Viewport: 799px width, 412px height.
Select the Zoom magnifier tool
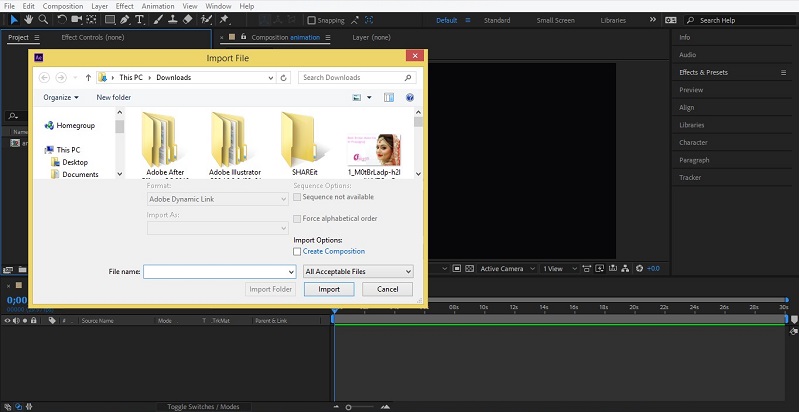coord(43,19)
